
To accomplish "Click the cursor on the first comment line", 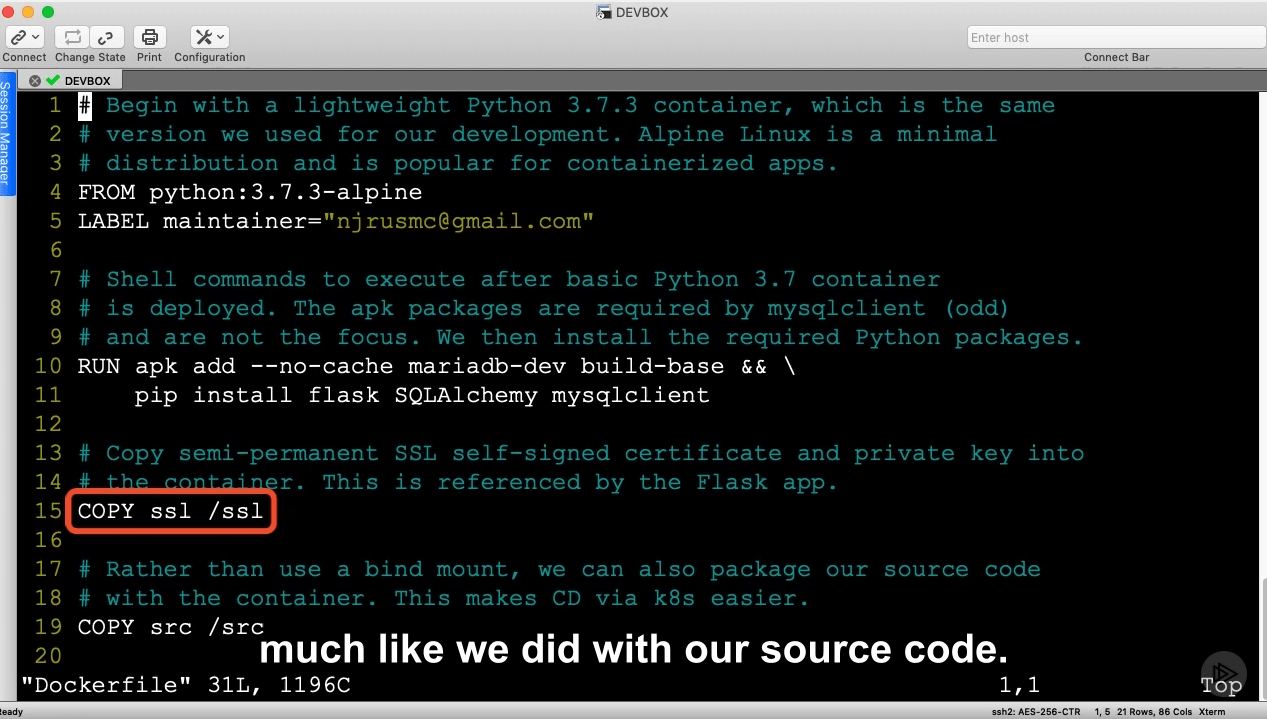I will coord(85,105).
